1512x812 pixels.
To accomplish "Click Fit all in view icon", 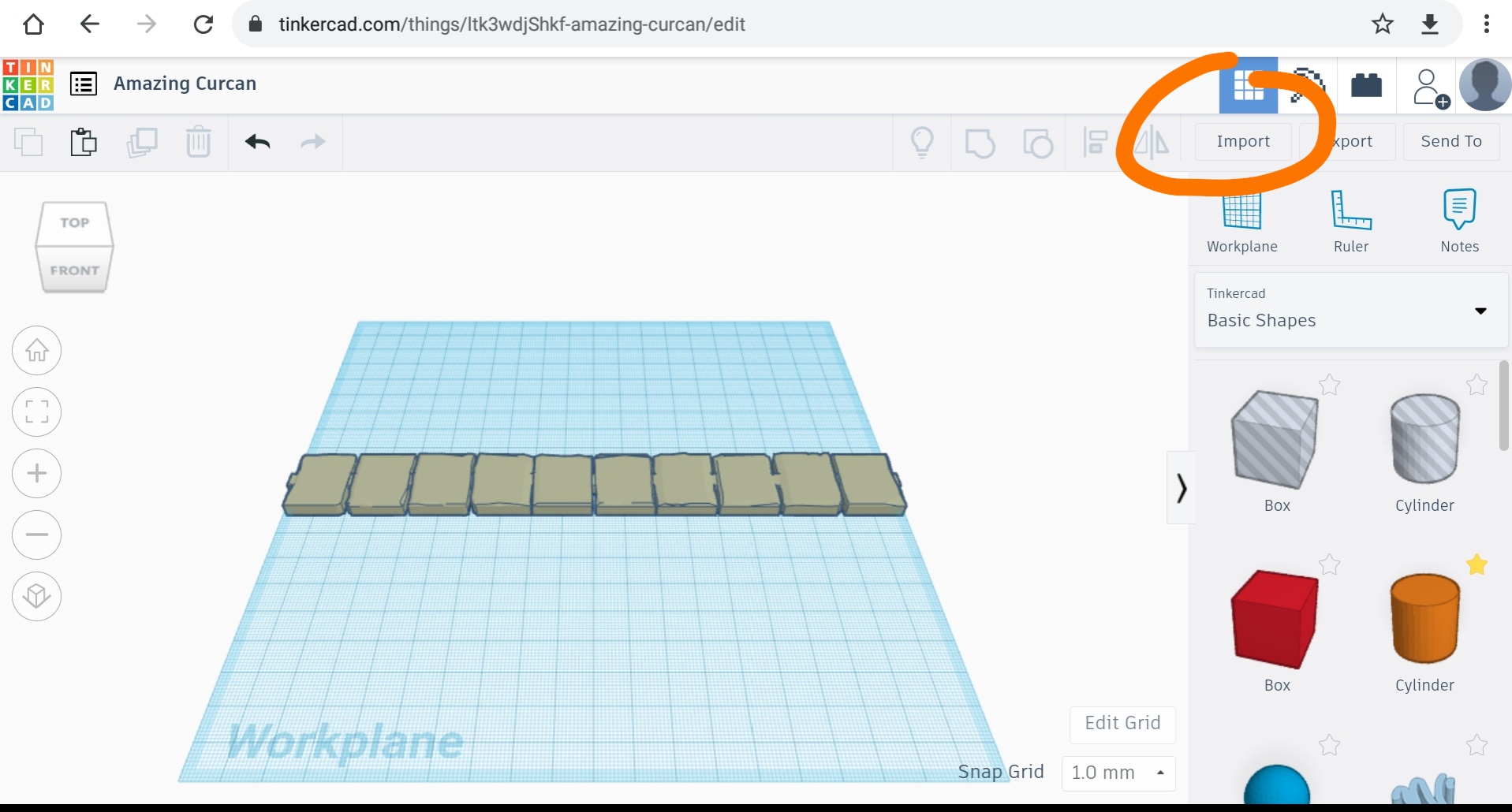I will 37,412.
